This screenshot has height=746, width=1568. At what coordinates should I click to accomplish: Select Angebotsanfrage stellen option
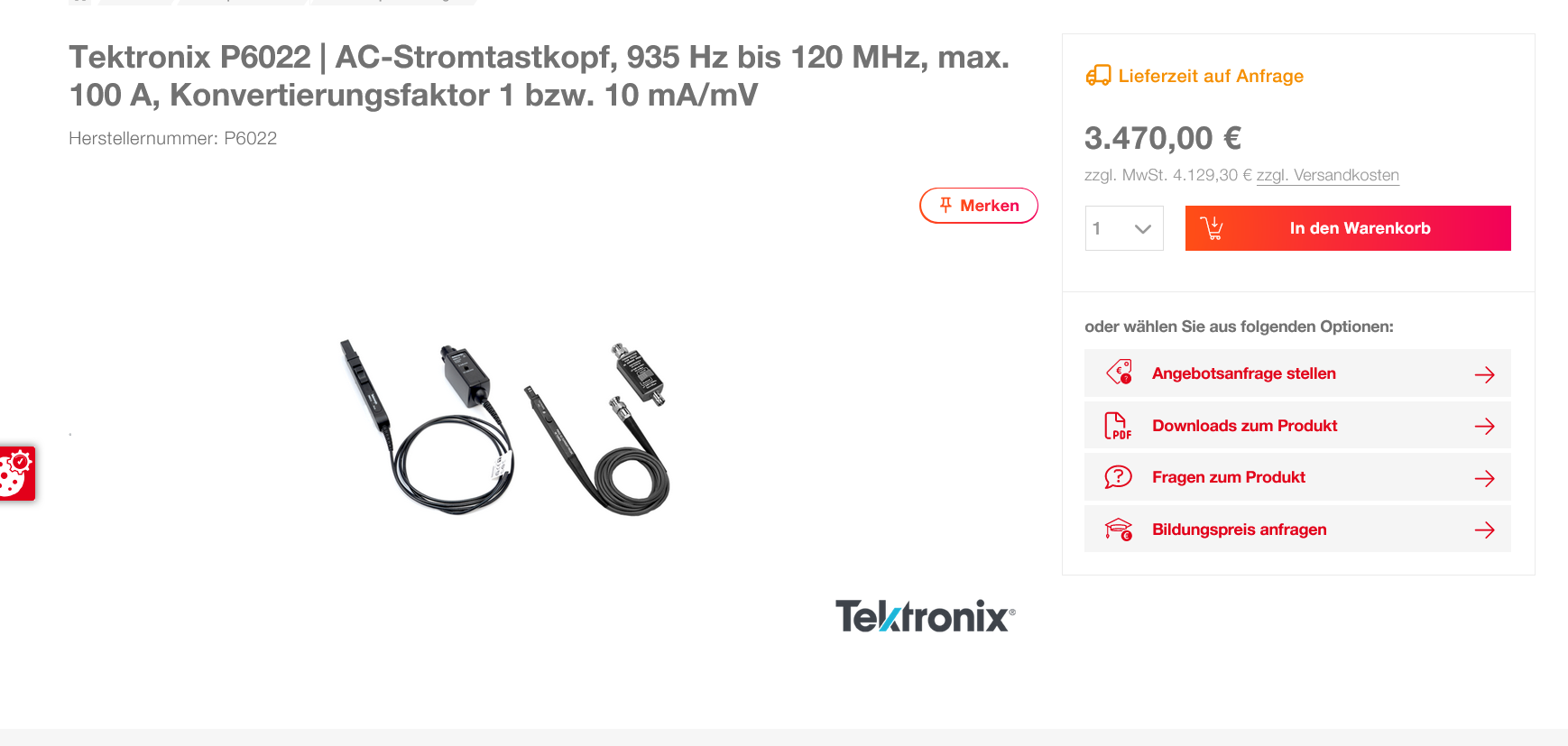pos(1297,373)
